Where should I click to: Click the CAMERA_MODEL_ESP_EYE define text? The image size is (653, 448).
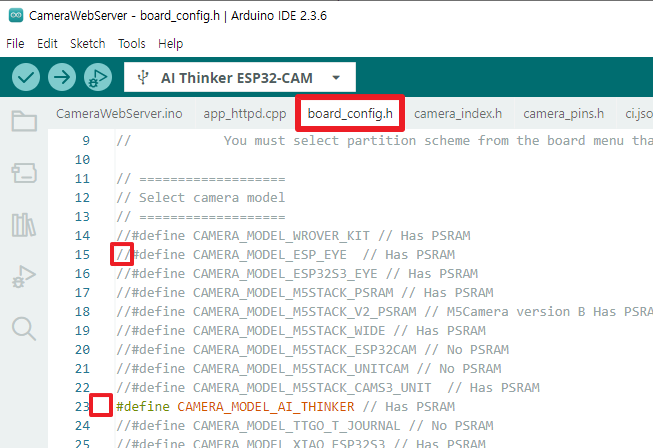(239, 254)
